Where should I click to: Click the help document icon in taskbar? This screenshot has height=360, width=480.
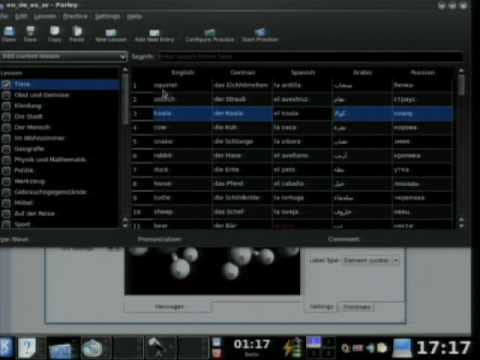click(27, 347)
